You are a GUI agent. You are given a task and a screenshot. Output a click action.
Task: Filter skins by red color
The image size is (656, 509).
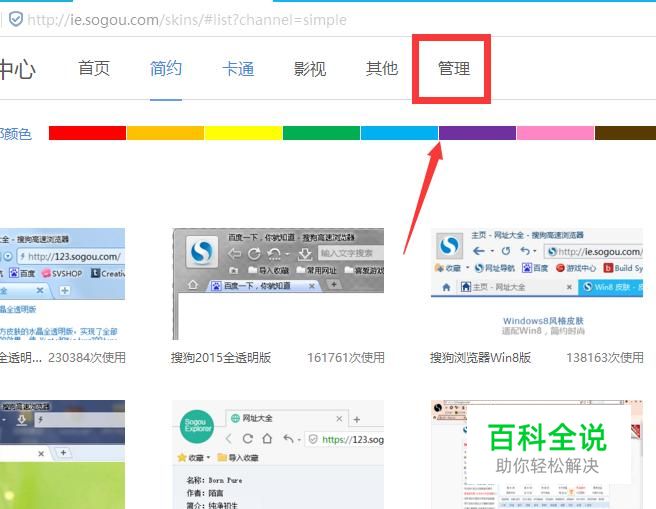[x=87, y=133]
